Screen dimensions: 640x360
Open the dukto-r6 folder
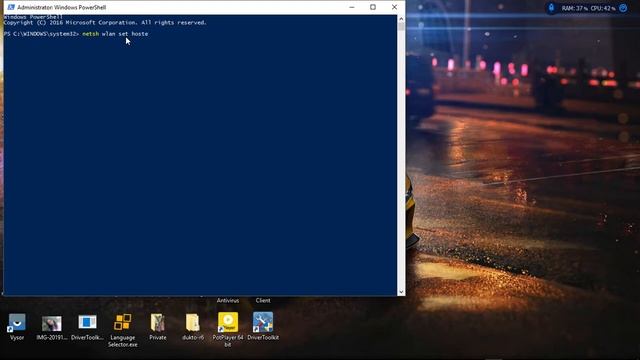(x=193, y=327)
